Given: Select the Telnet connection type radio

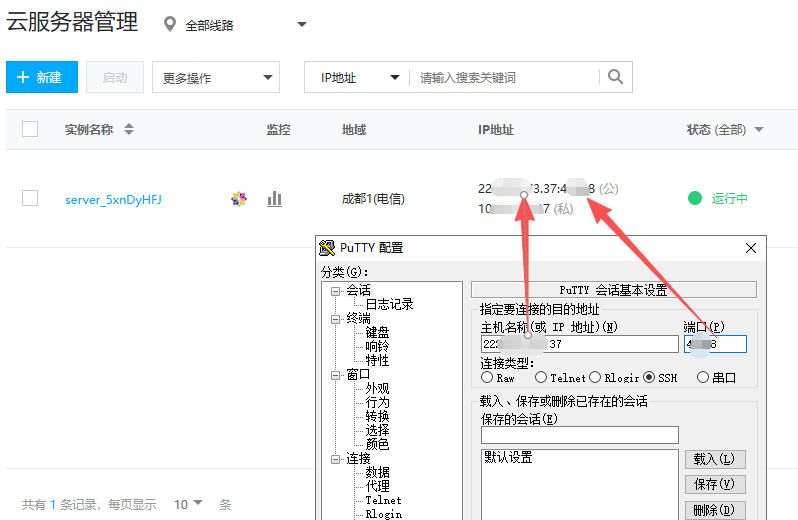Looking at the screenshot, I should pos(541,378).
